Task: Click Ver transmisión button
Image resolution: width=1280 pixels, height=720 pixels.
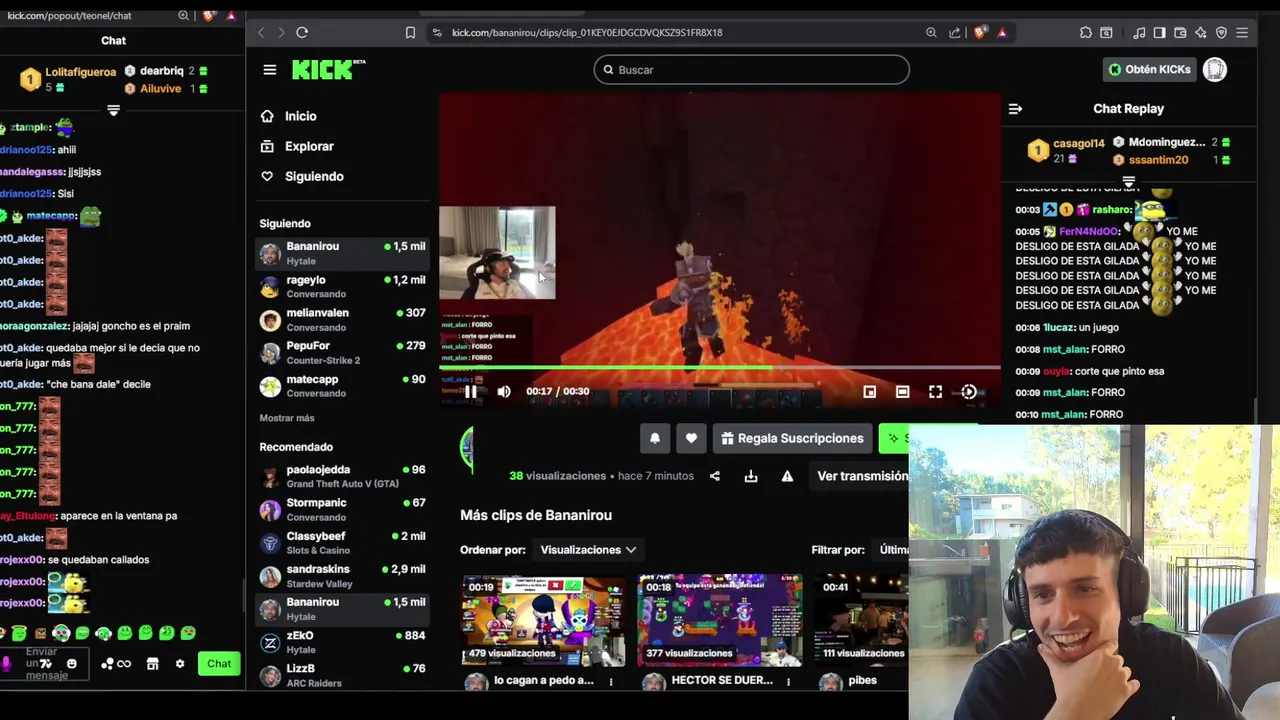Action: [861, 476]
